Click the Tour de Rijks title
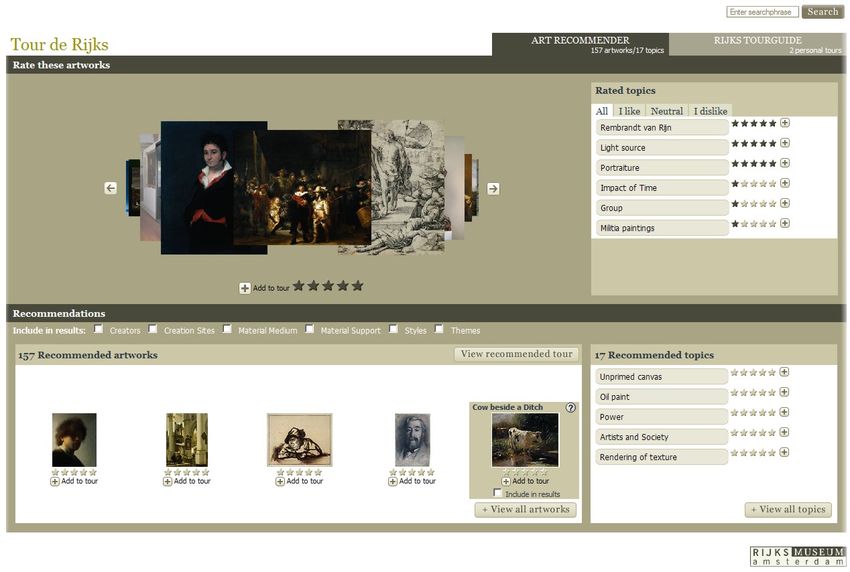Viewport: 850px width, 572px height. (60, 44)
